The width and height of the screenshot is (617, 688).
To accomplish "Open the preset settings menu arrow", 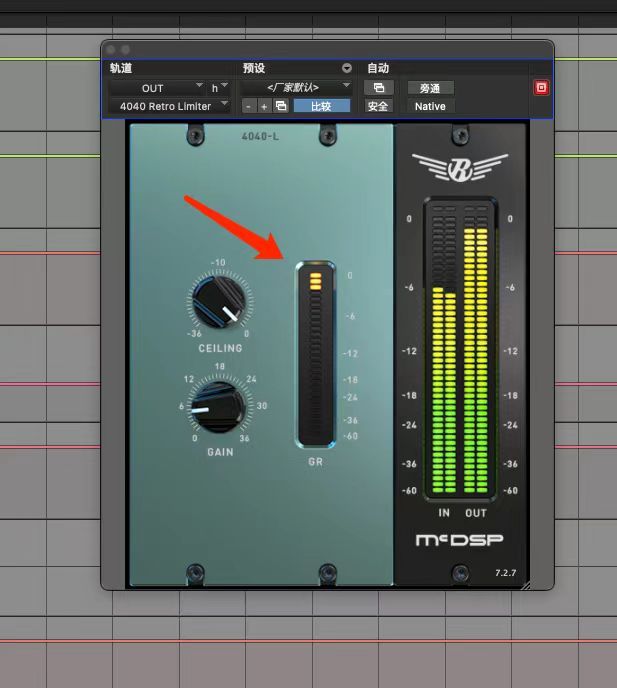I will (x=347, y=68).
